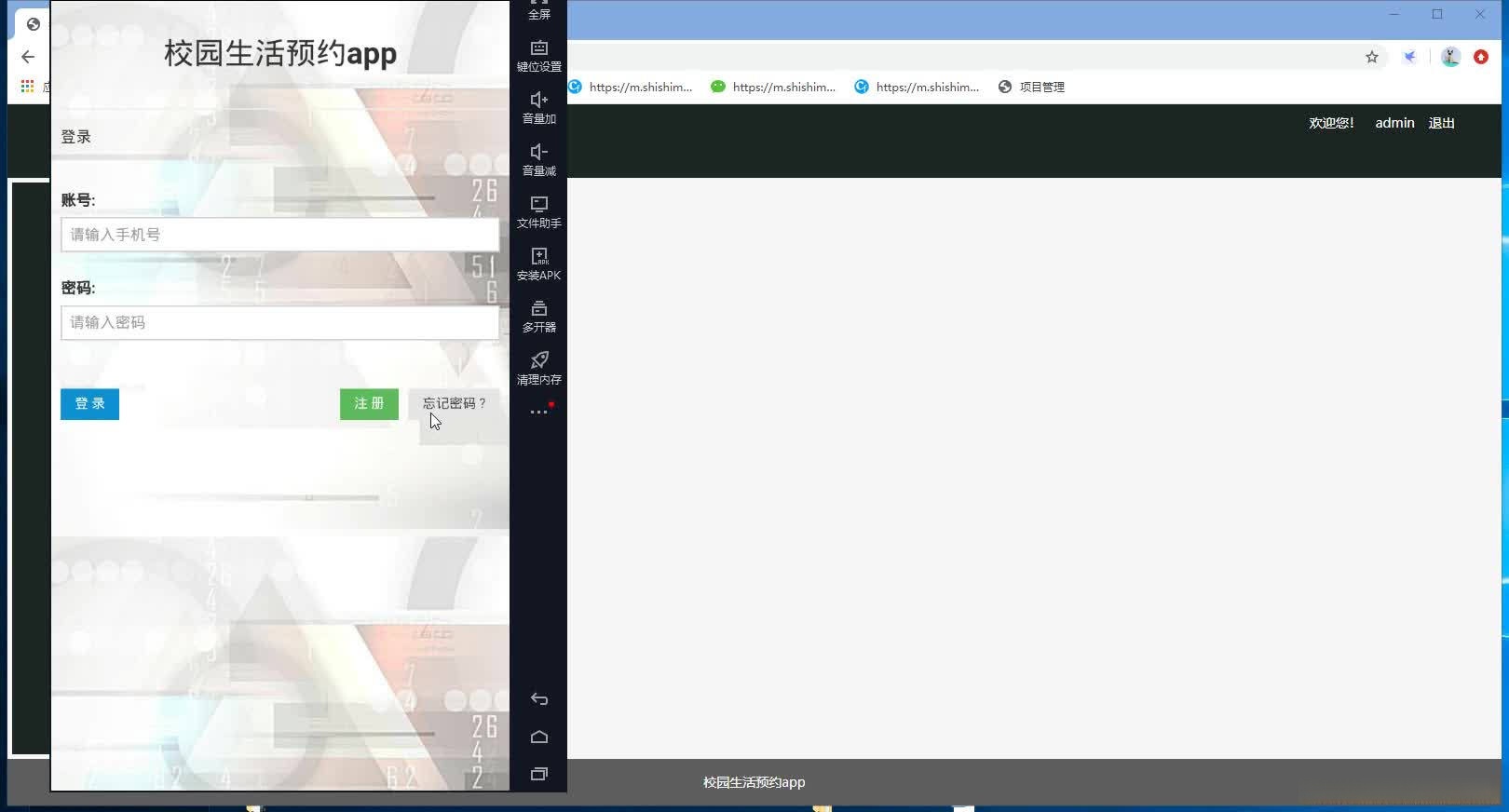
Task: Click the install APK (安装APK) icon
Action: [x=539, y=264]
